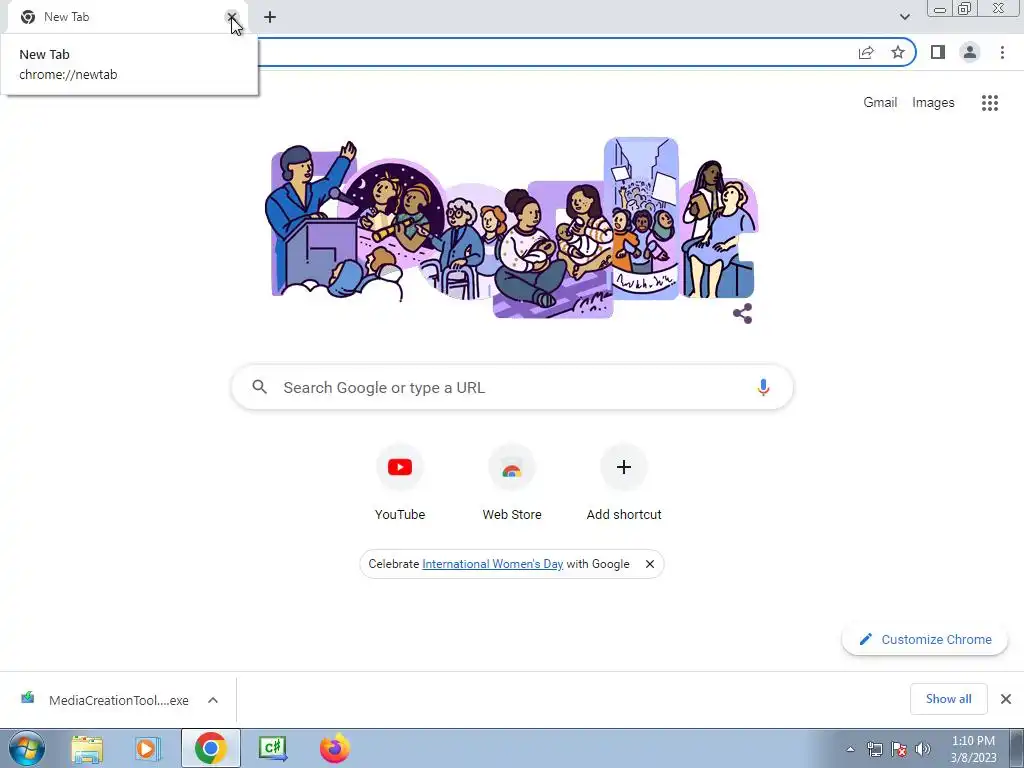Click Show all downloads
1024x768 pixels.
(x=948, y=699)
